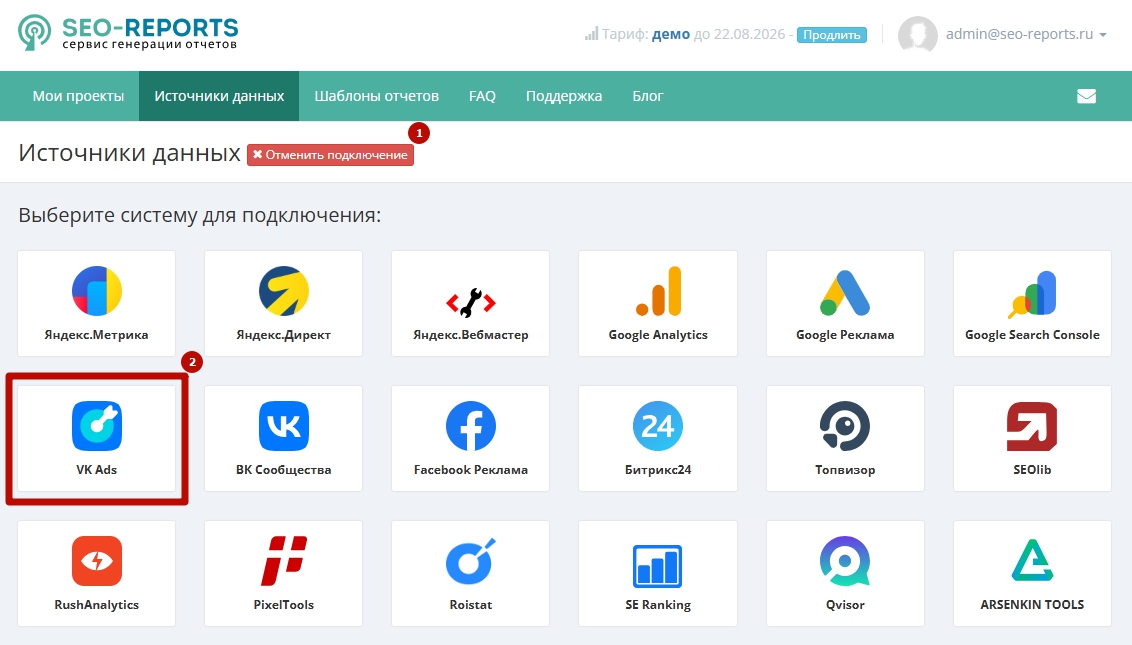Go to Источники данных tab
Viewport: 1132px width, 645px height.
(219, 96)
